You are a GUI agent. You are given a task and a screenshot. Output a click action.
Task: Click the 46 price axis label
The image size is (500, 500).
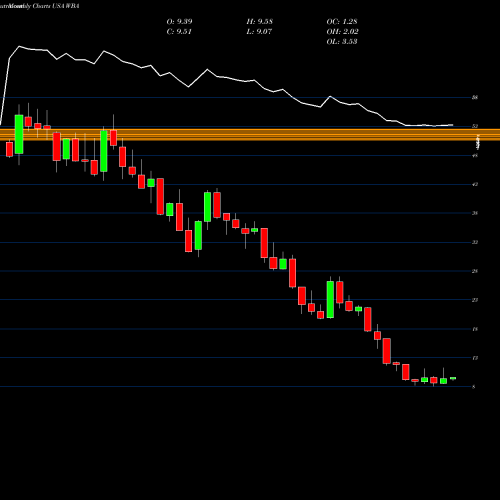[x=475, y=155]
